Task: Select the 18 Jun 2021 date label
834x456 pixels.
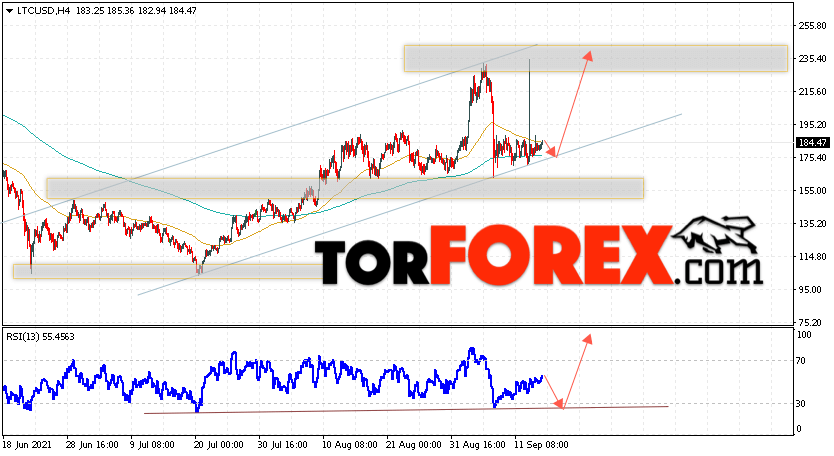Action: point(27,445)
